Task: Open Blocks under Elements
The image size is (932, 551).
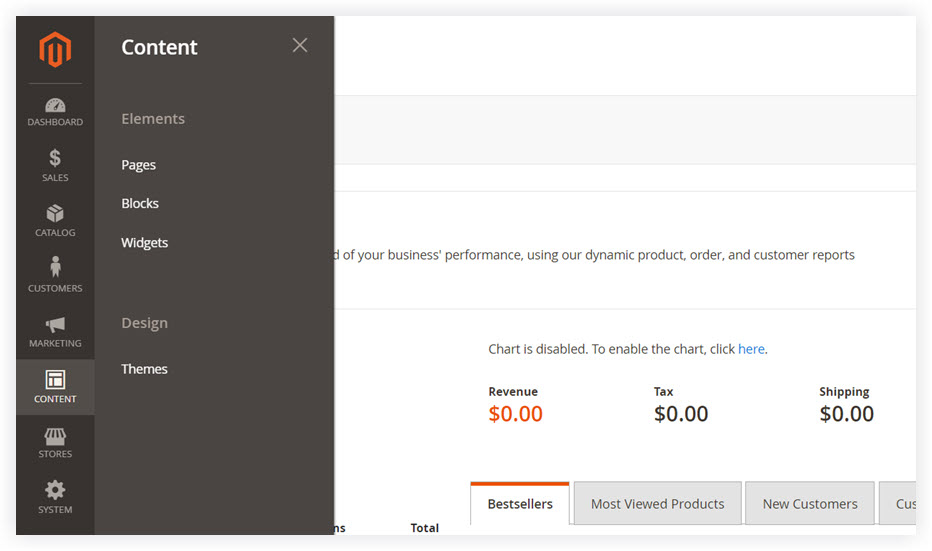Action: click(x=140, y=203)
